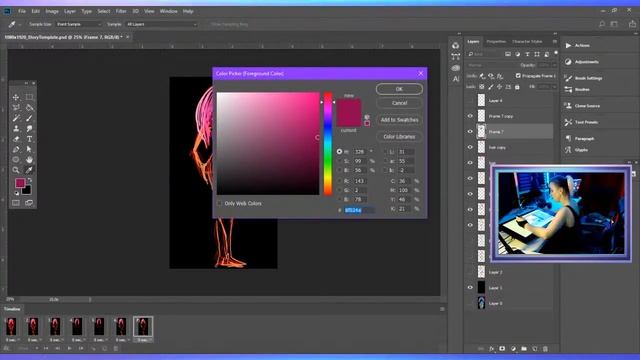640x360 pixels.
Task: Hide the hair copy layer
Action: tap(470, 147)
